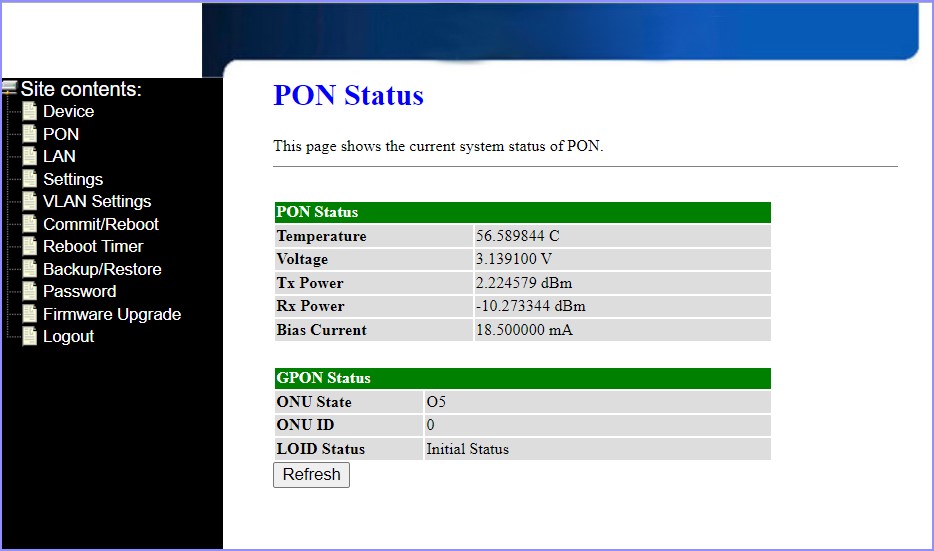Screen dimensions: 934x551
Task: Refresh the PON status values
Action: (x=312, y=475)
